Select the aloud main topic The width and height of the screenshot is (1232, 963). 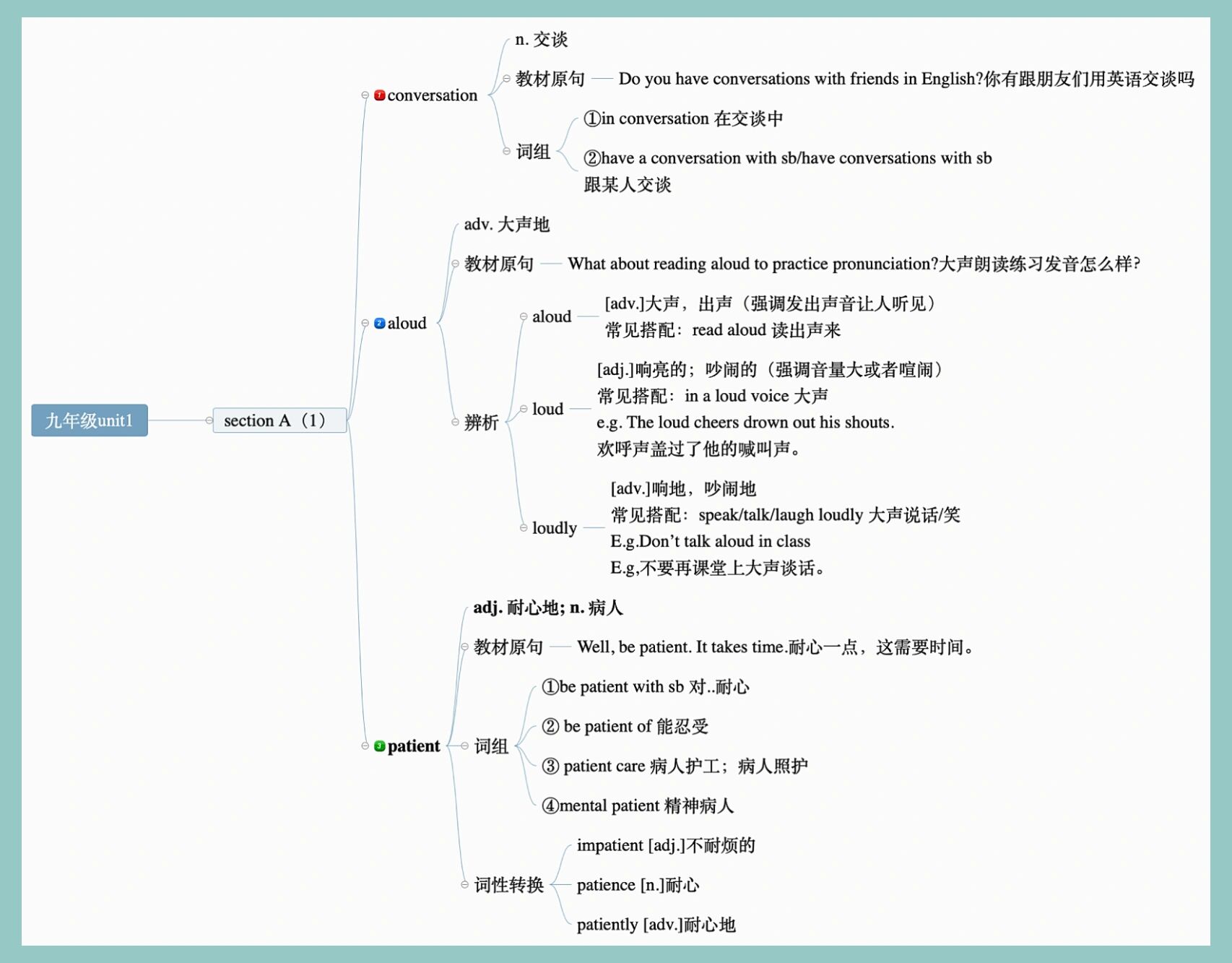pos(407,323)
